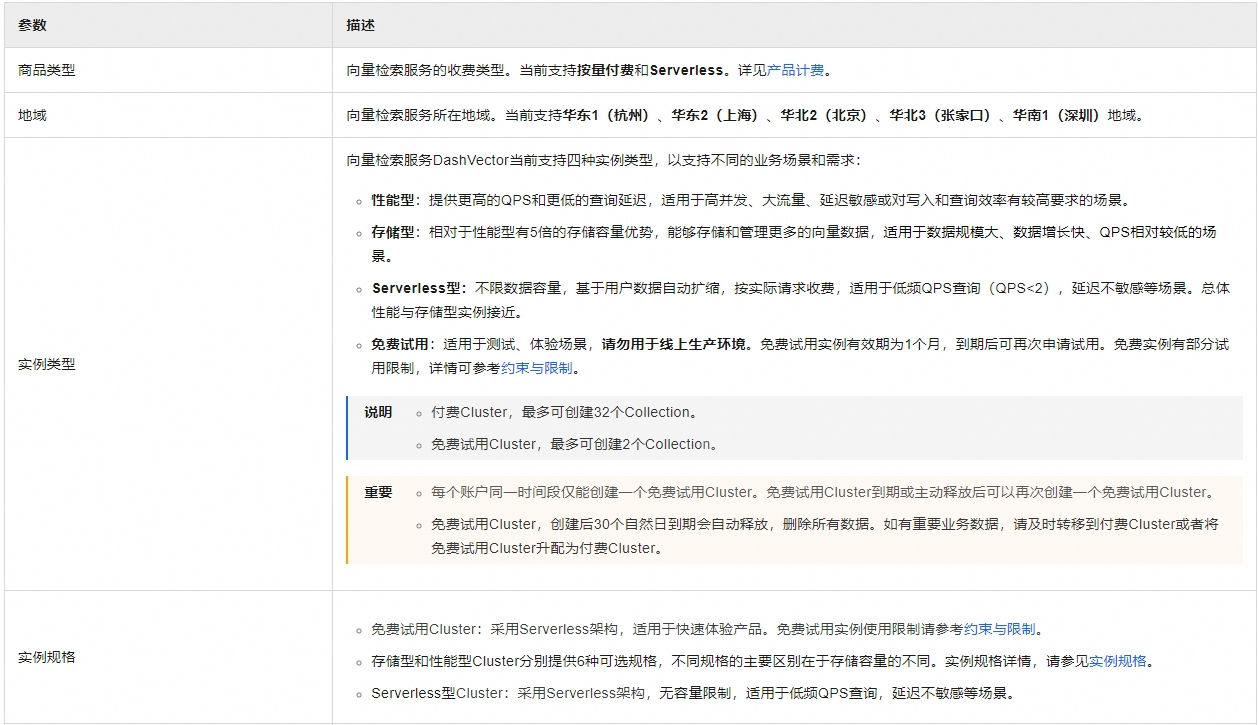The image size is (1259, 725).
Task: Click 约束与限制 link in 实例类型 row
Action: point(537,368)
